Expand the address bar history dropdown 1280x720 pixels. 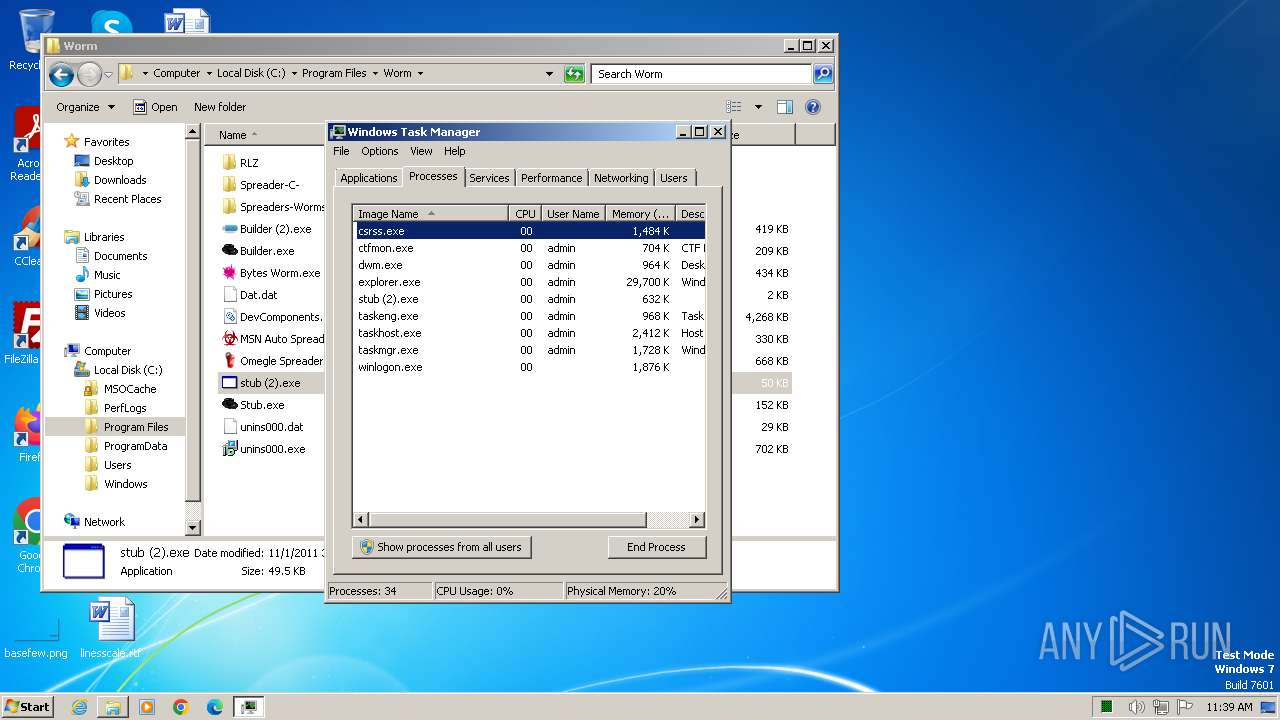pos(549,74)
